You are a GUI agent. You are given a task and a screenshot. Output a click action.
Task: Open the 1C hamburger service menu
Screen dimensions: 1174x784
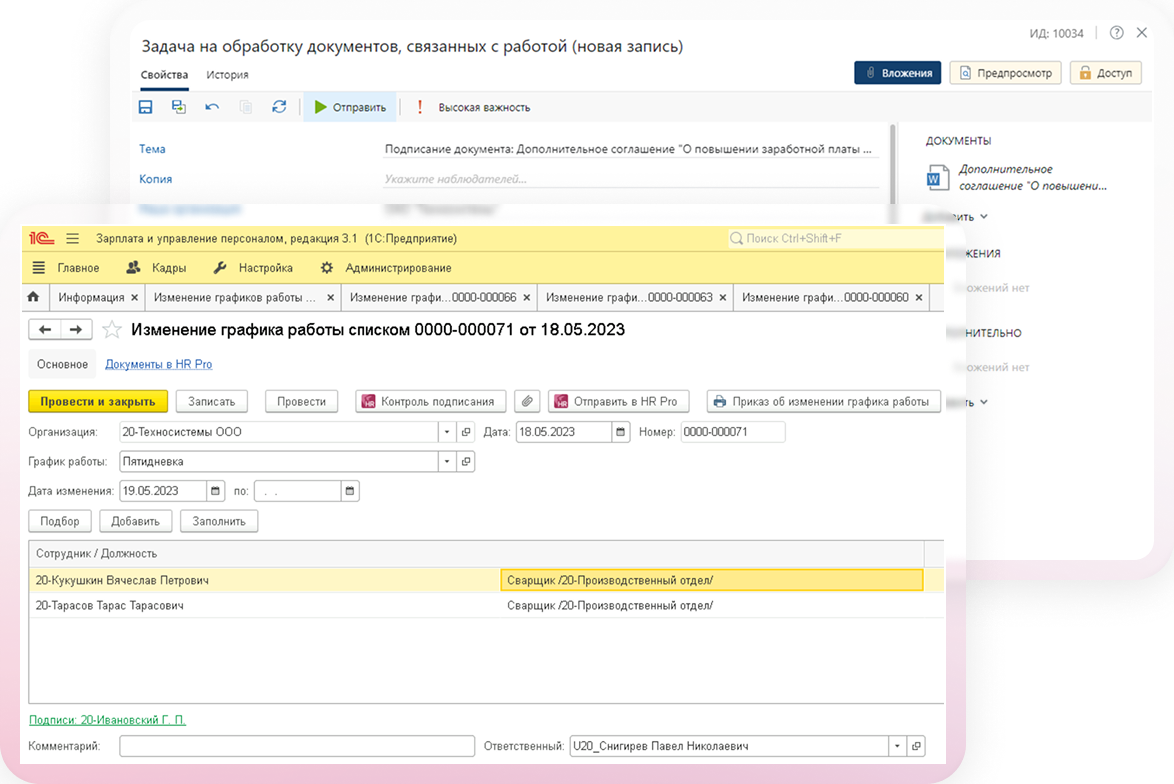coord(72,238)
